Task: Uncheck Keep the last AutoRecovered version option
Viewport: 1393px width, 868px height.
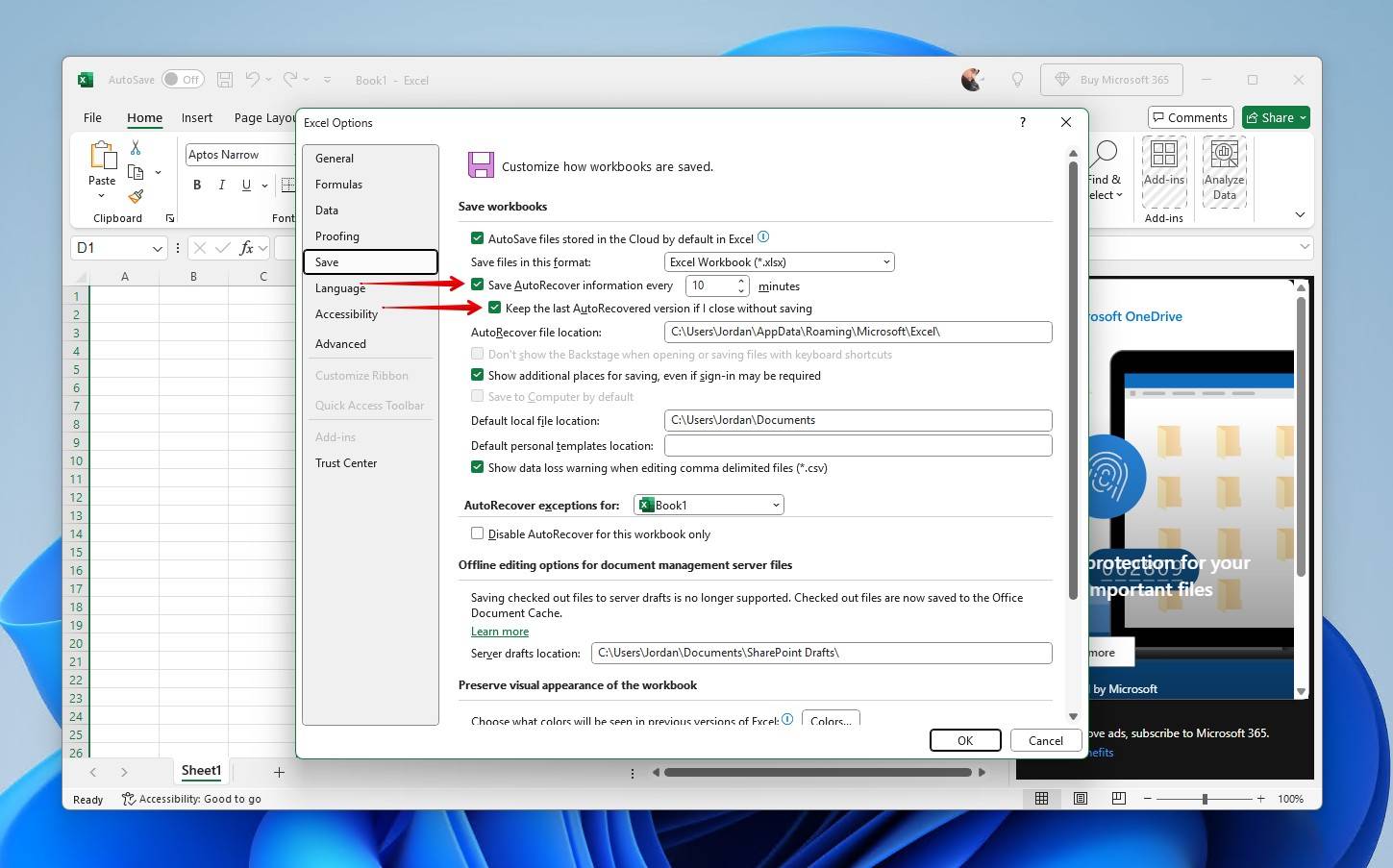Action: pos(495,308)
